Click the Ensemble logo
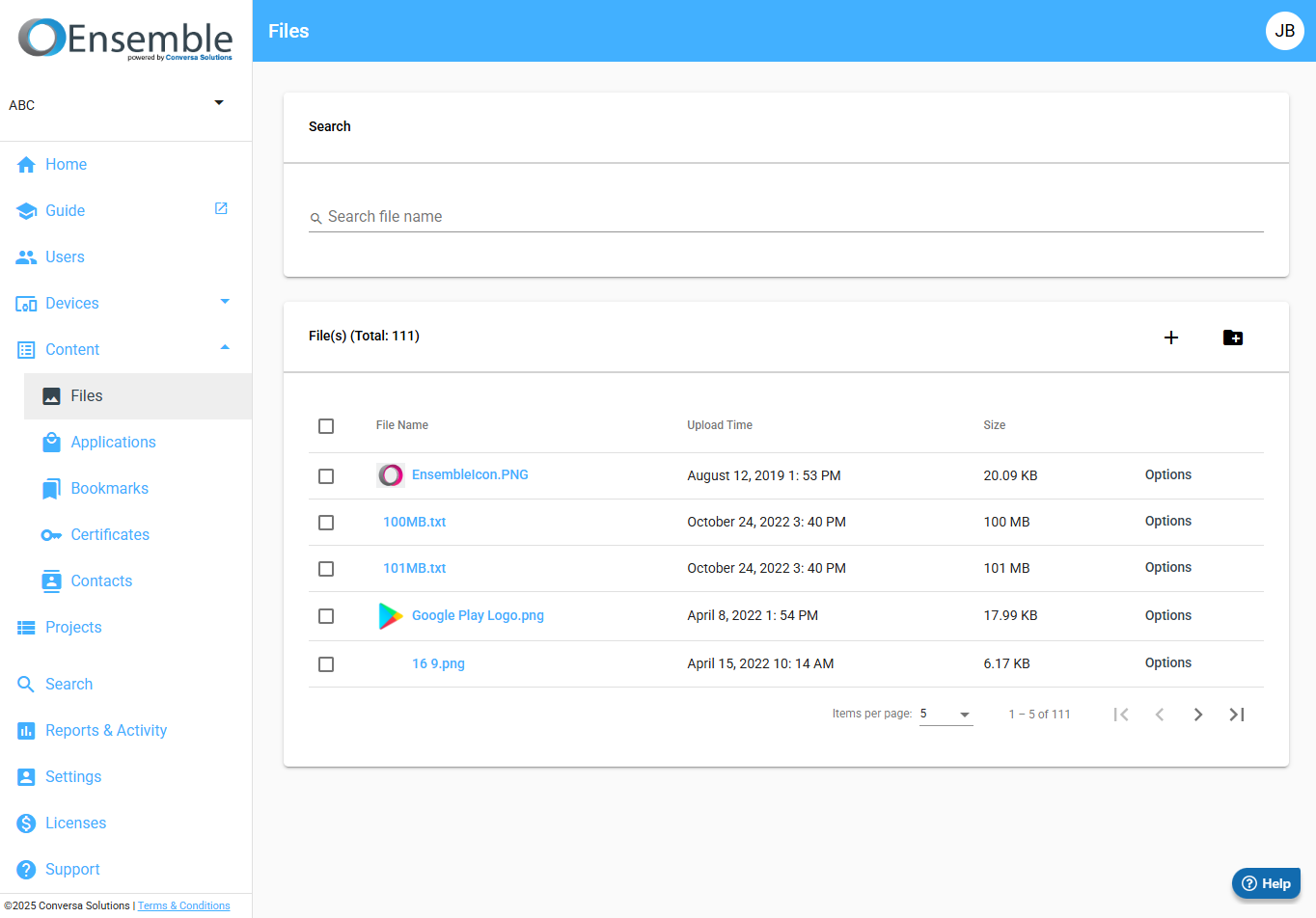Viewport: 1316px width, 918px height. 125,39
